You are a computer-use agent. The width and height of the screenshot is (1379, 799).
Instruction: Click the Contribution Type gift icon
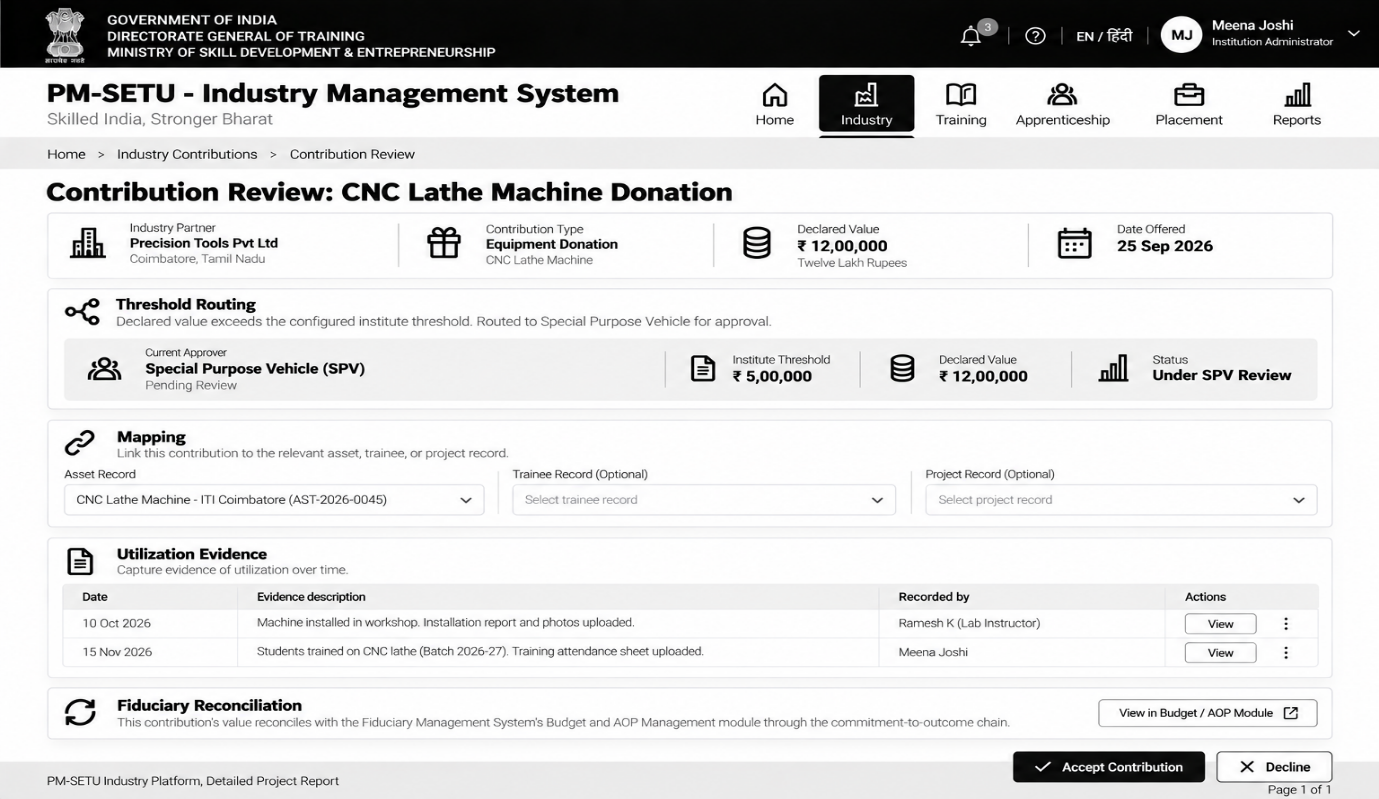pyautogui.click(x=444, y=244)
